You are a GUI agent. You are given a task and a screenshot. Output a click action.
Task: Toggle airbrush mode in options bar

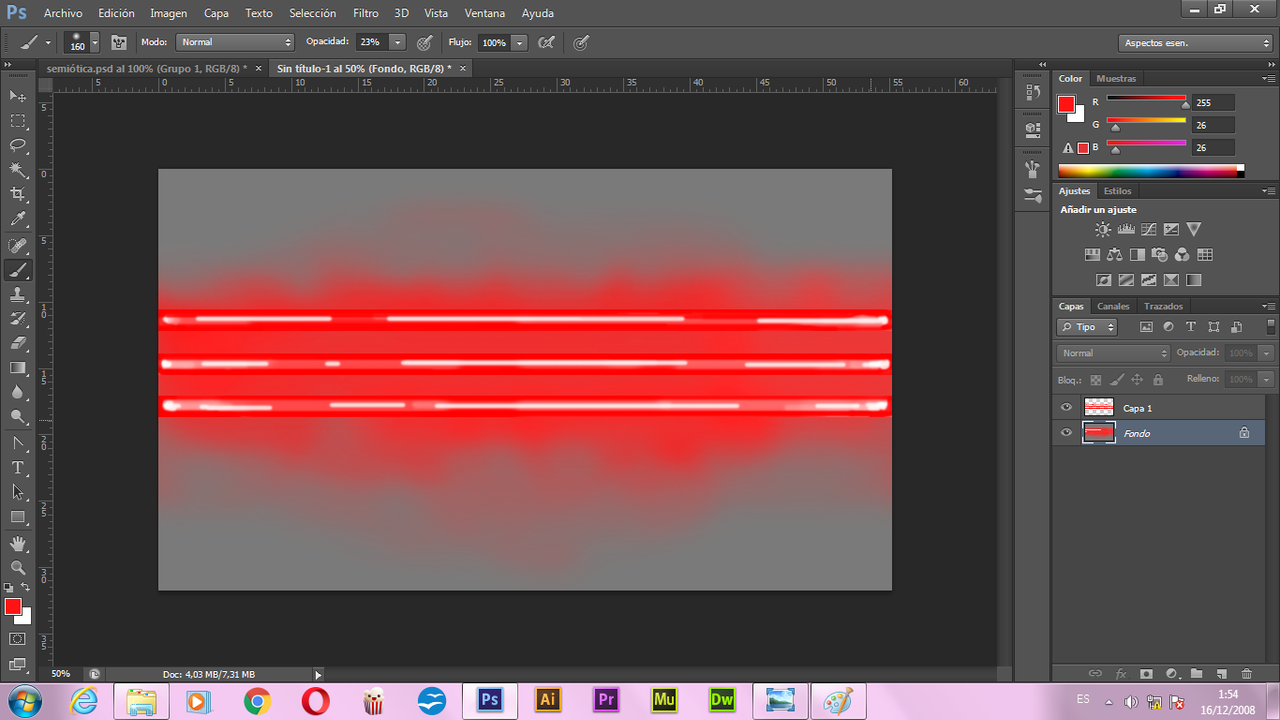point(546,42)
